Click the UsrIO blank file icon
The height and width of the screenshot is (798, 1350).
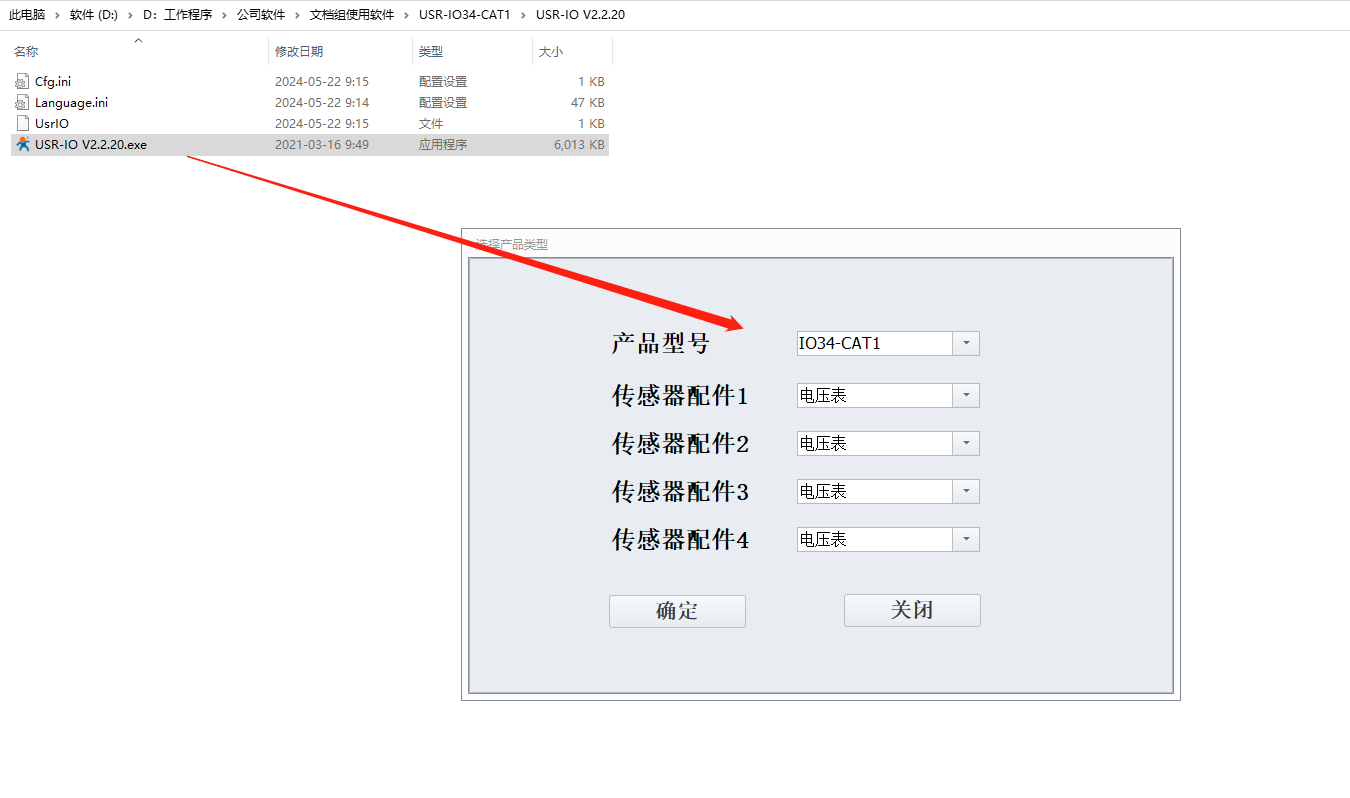pyautogui.click(x=23, y=123)
